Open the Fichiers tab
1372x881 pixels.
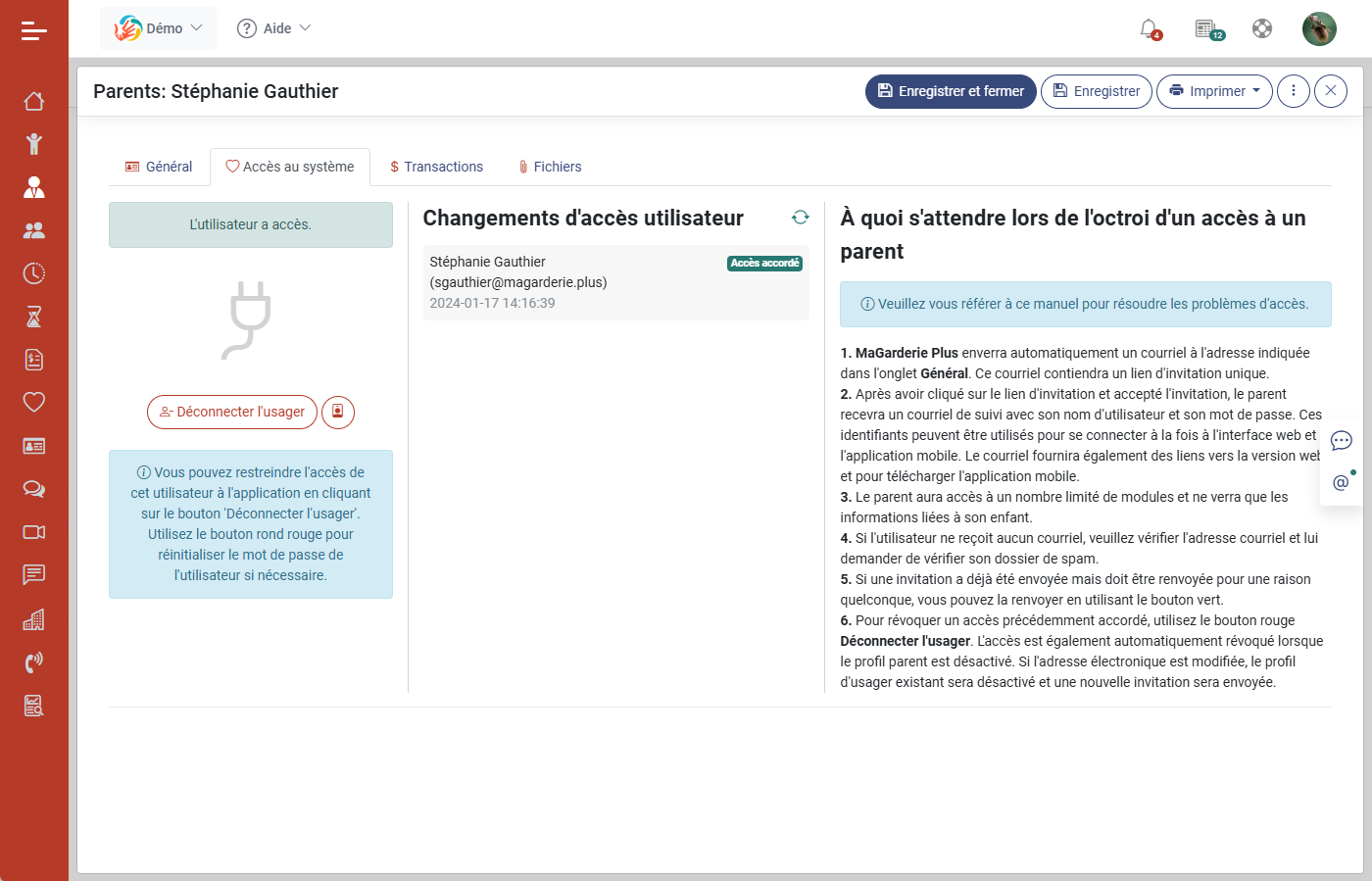tap(550, 167)
